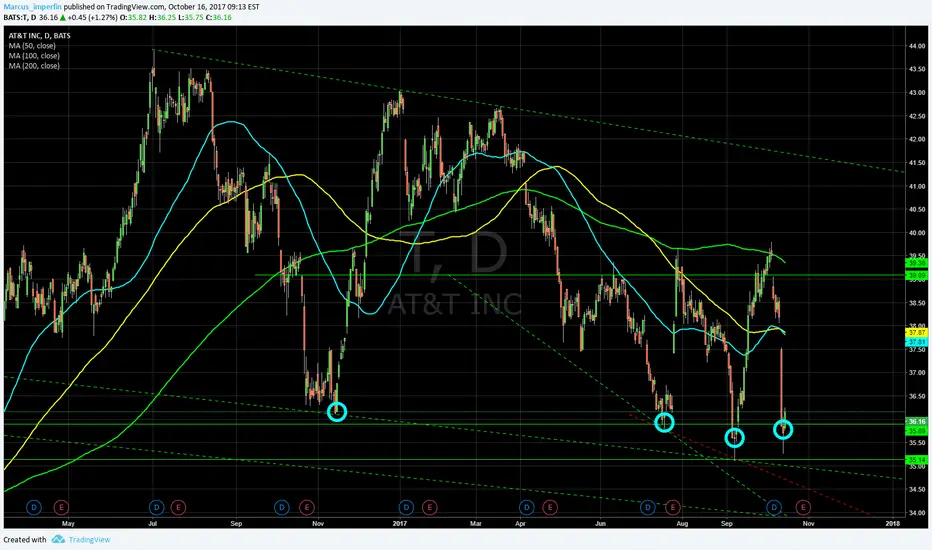Click the earnings E marker left of Aug
This screenshot has width=932, height=550.
click(x=673, y=507)
